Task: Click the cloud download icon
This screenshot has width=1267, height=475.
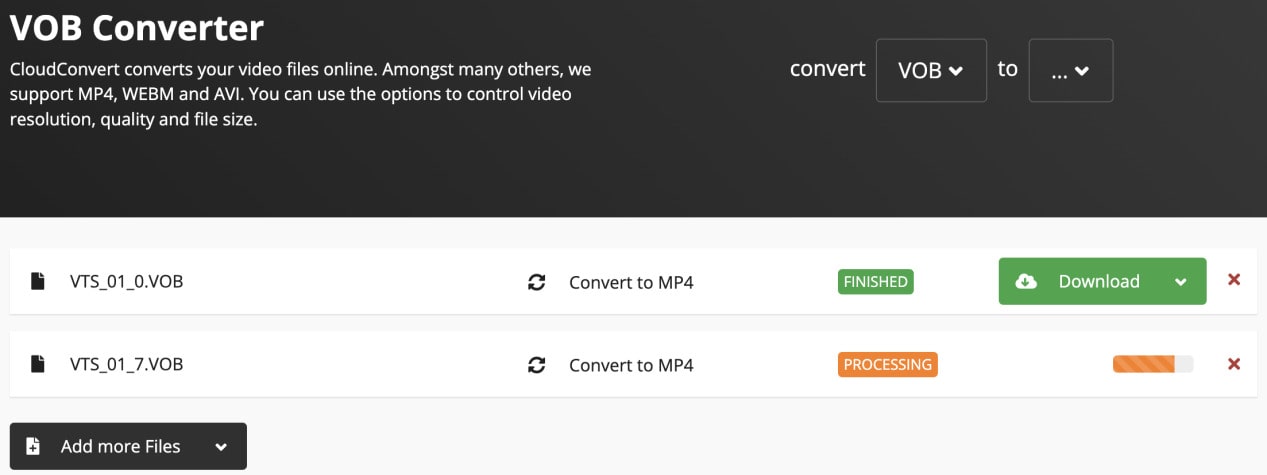Action: [x=1027, y=281]
